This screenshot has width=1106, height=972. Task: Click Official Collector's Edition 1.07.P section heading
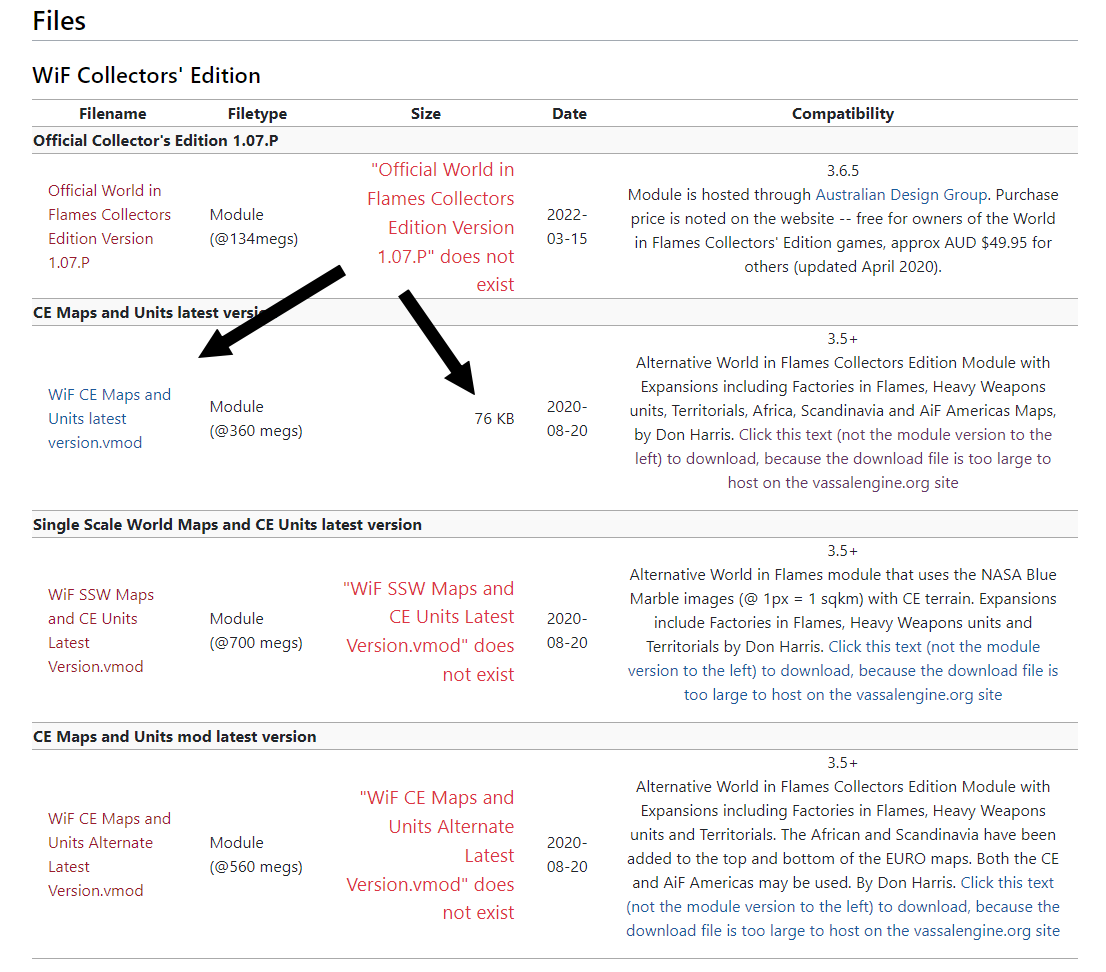pyautogui.click(x=156, y=140)
